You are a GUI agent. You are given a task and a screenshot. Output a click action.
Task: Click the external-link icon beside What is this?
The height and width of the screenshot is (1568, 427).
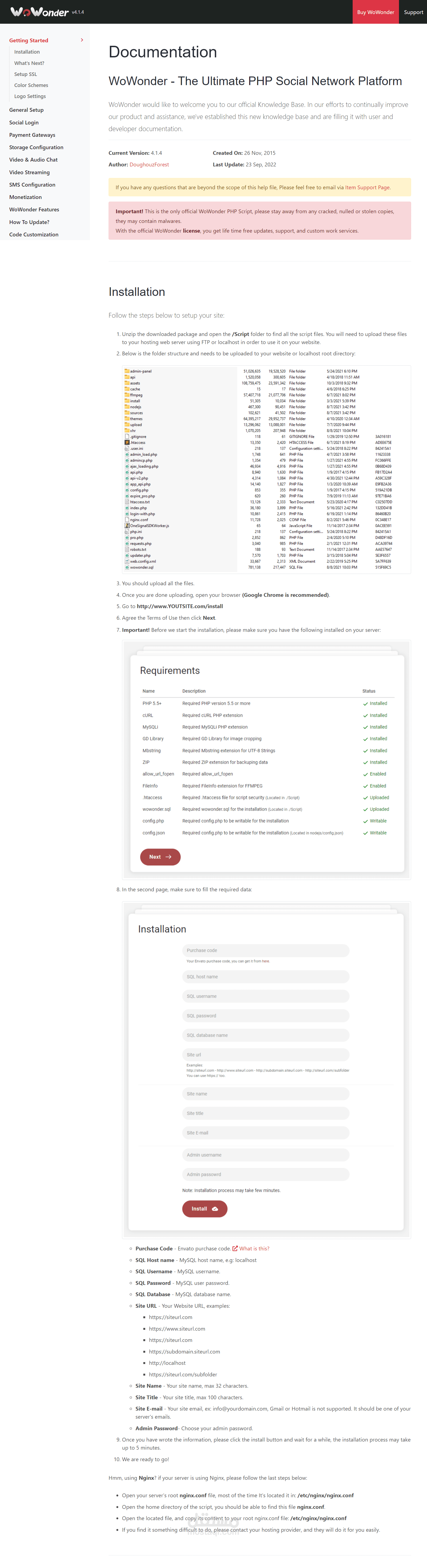(235, 1248)
